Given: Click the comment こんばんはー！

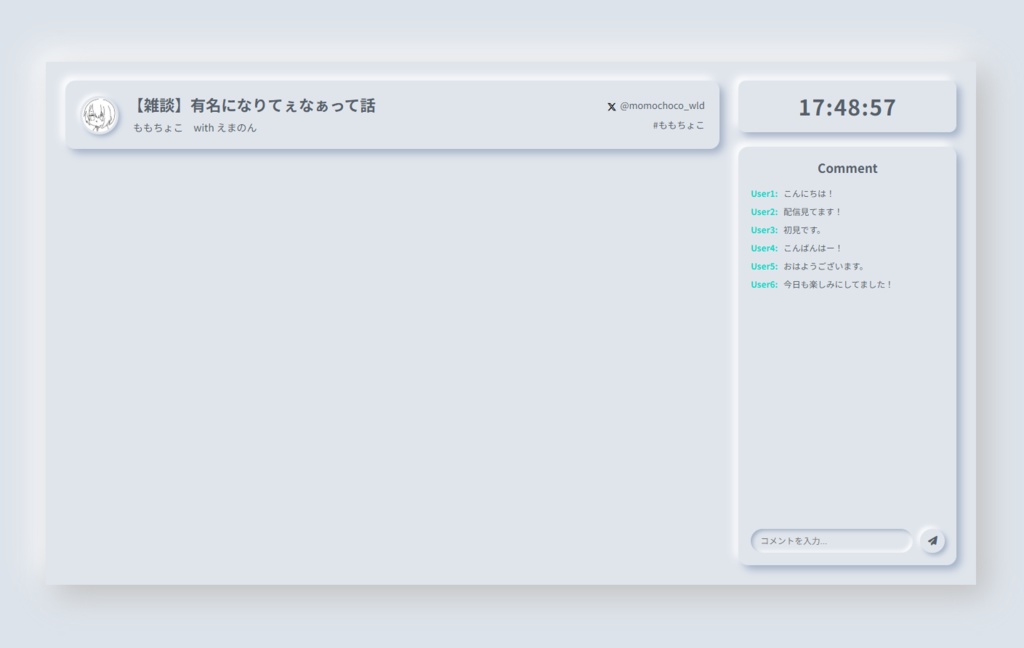Looking at the screenshot, I should 813,249.
